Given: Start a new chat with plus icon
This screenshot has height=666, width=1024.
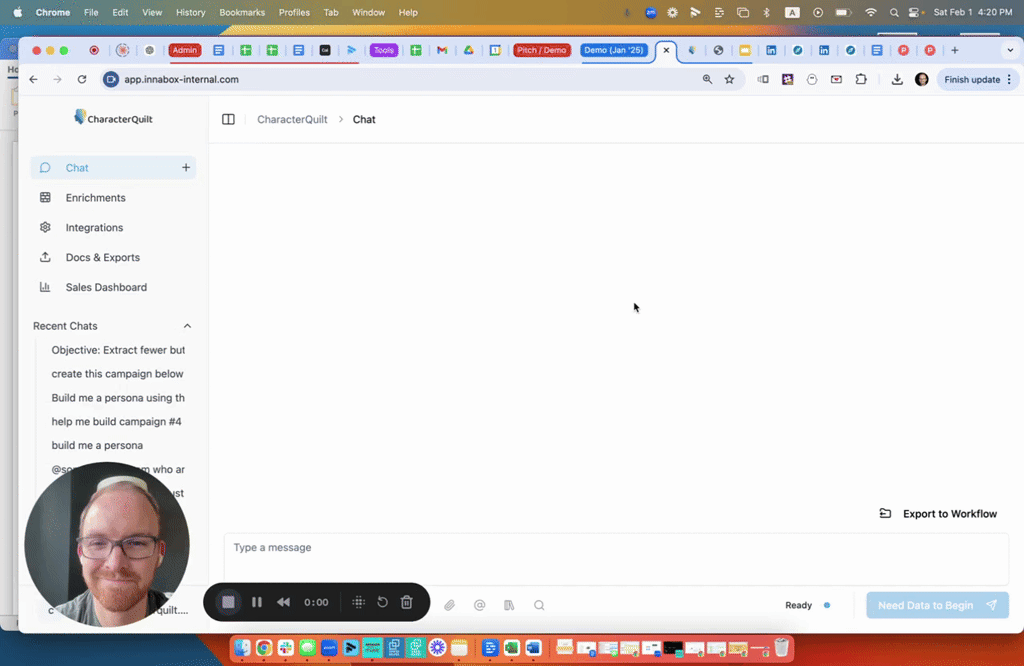Looking at the screenshot, I should pyautogui.click(x=186, y=168).
